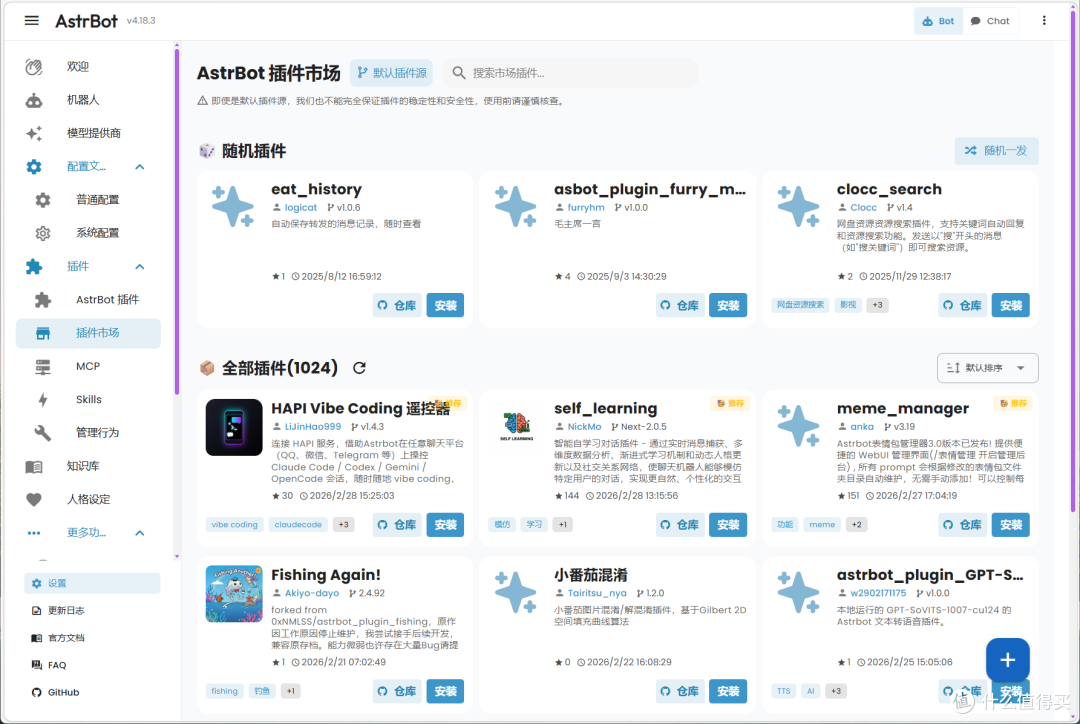The width and height of the screenshot is (1080, 724).
Task: Open the three-dot menu at top right
Action: click(x=1043, y=21)
